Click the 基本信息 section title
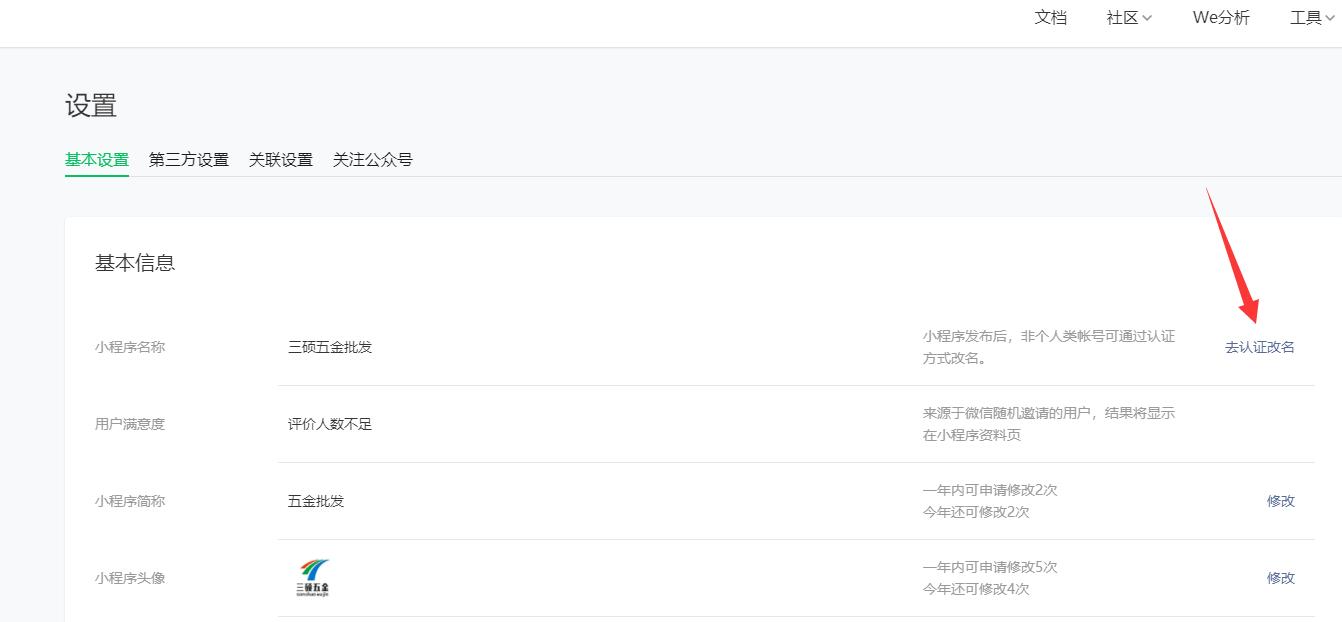The height and width of the screenshot is (622, 1342). pyautogui.click(x=135, y=263)
